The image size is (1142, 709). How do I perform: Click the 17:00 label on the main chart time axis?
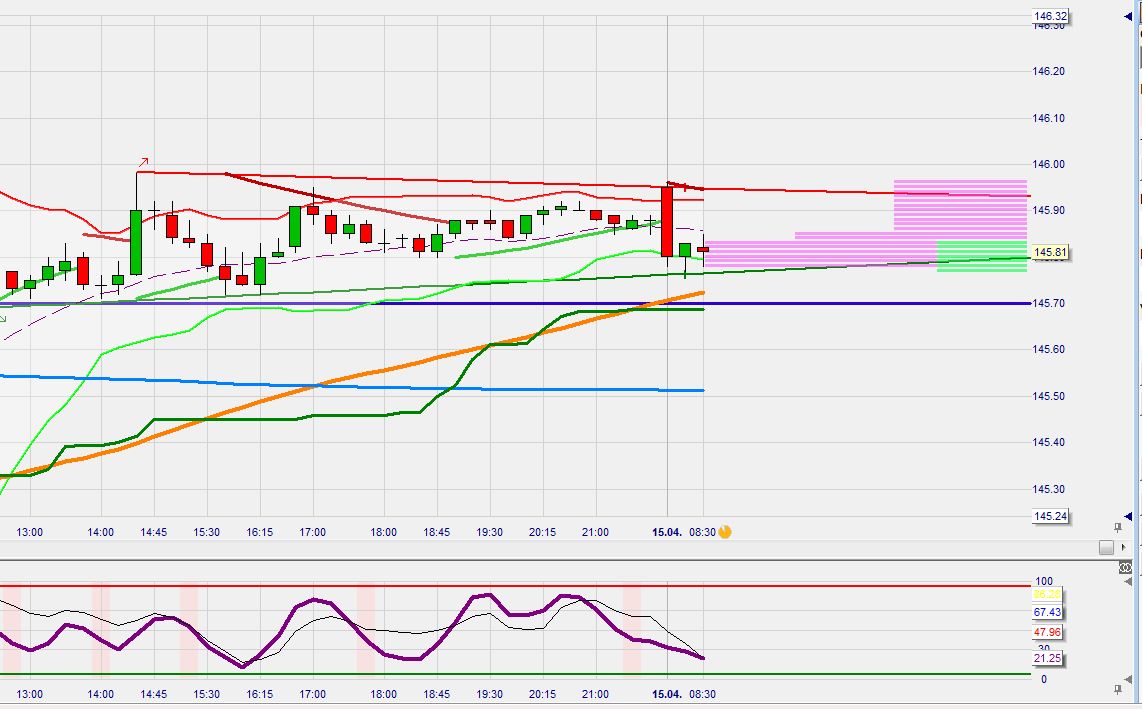pos(312,532)
